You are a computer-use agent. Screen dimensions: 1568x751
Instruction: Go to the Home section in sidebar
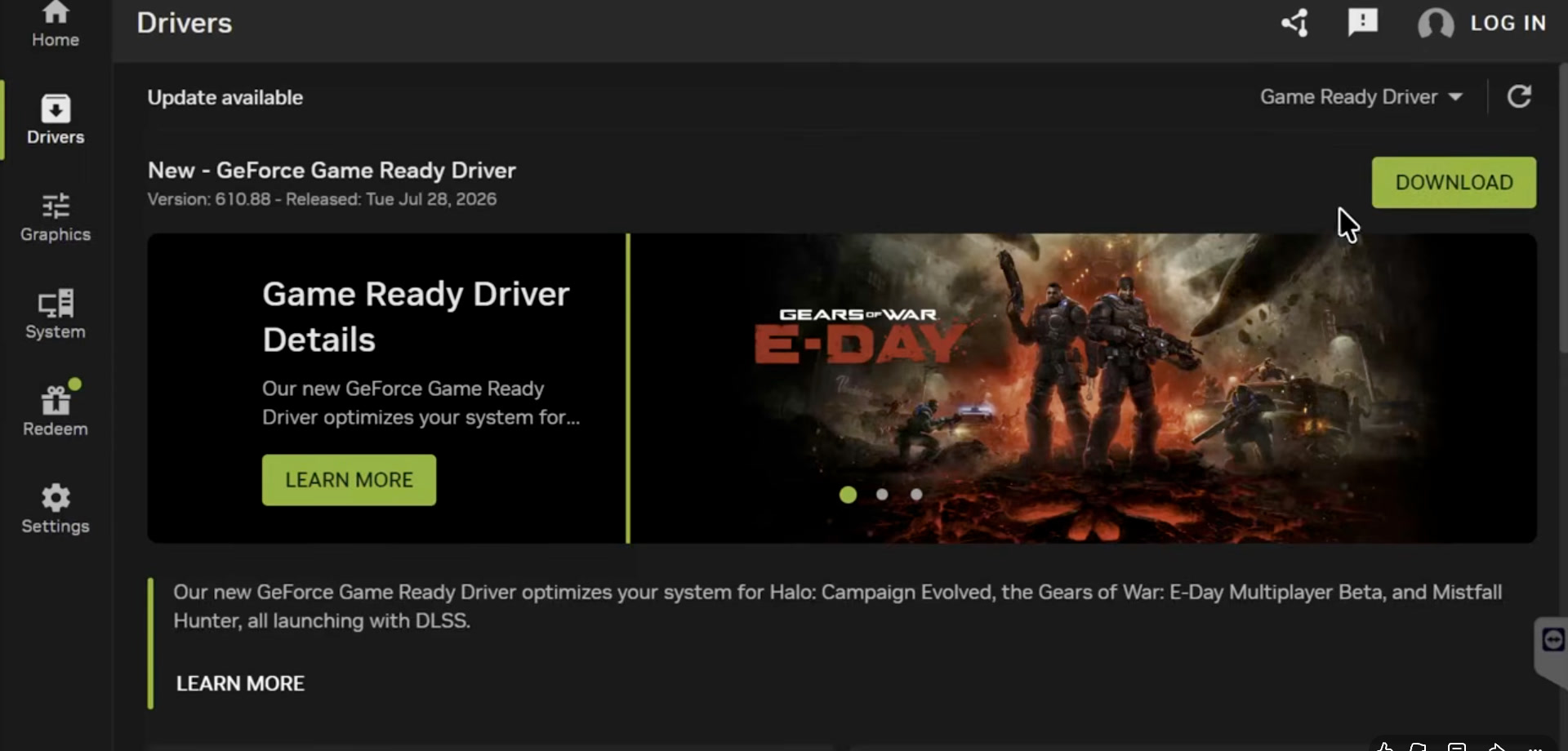point(56,24)
